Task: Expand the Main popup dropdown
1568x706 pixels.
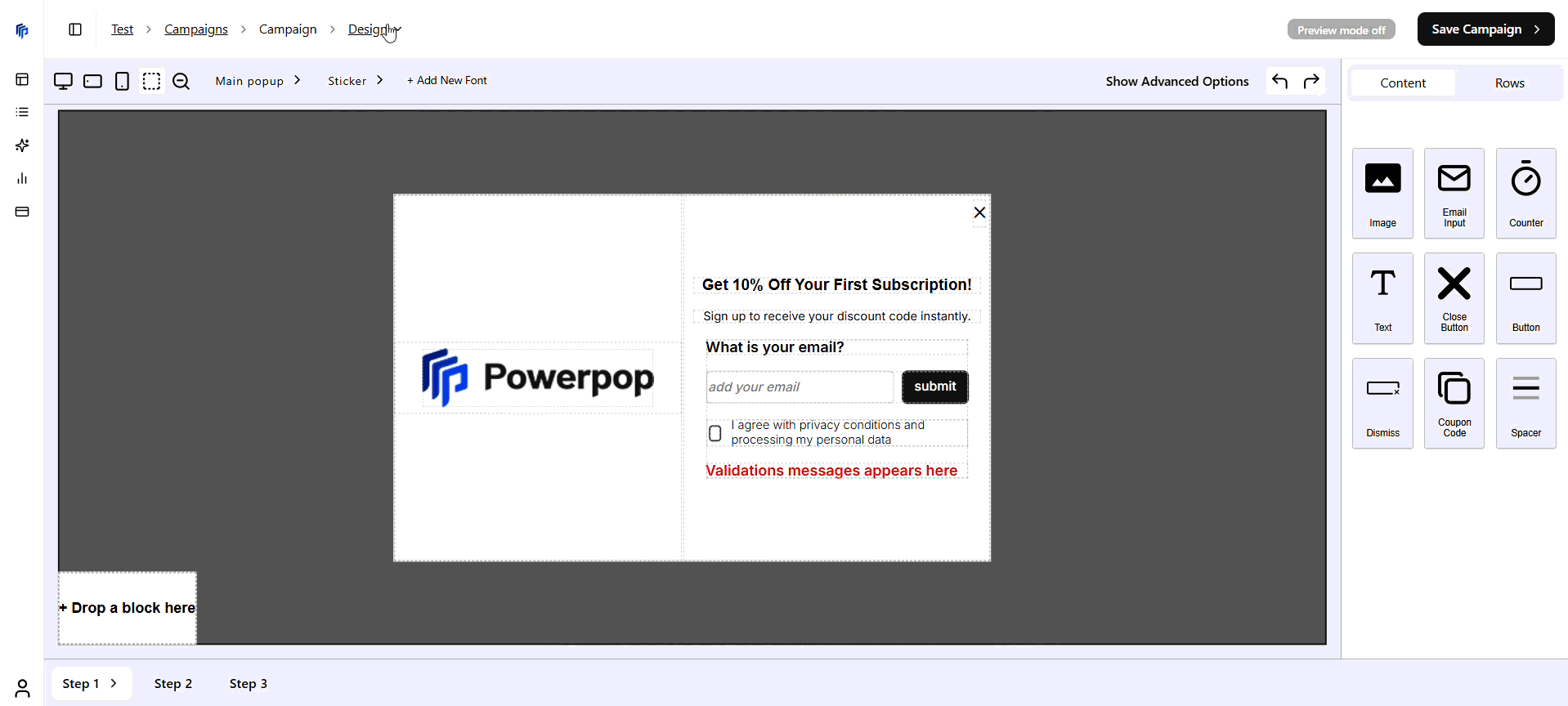Action: click(258, 81)
